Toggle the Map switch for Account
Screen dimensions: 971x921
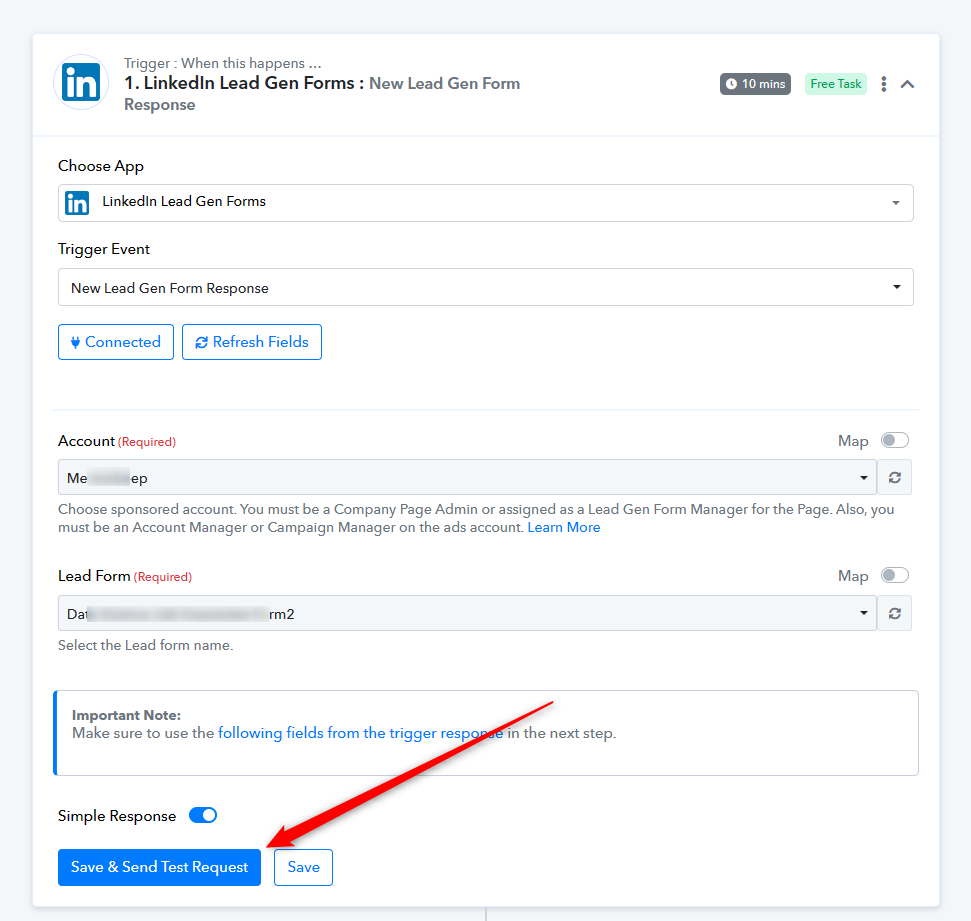pyautogui.click(x=895, y=440)
